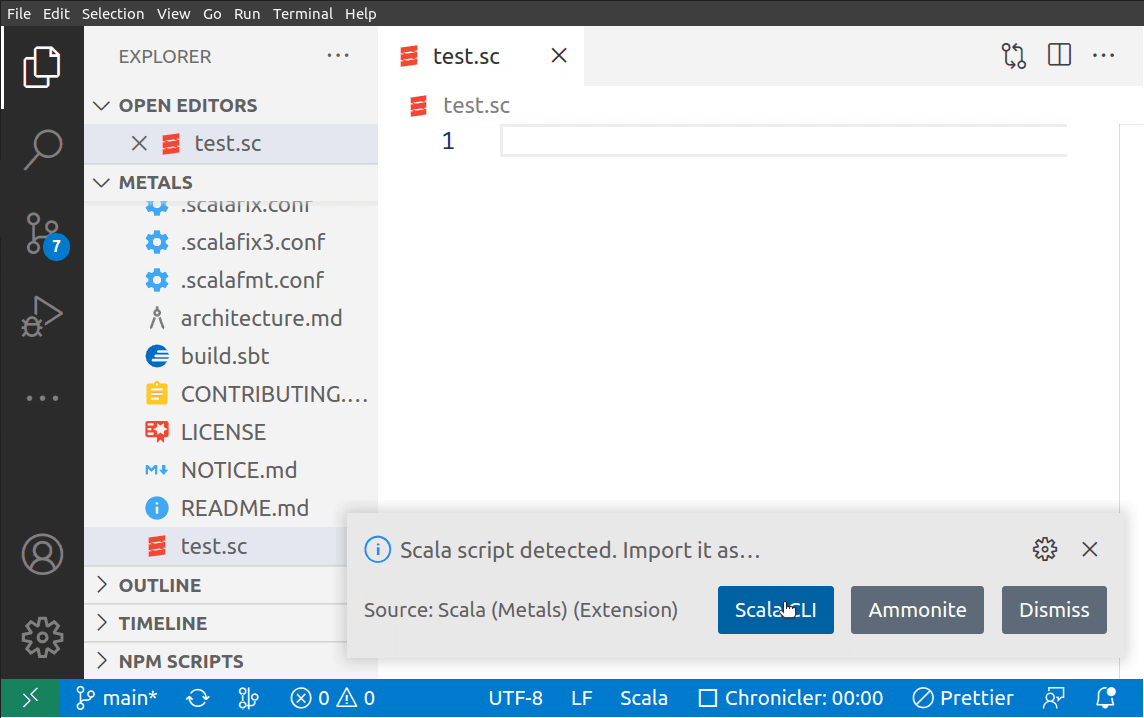Click the Open Changes icon above the editor
This screenshot has width=1144, height=718.
(1013, 55)
